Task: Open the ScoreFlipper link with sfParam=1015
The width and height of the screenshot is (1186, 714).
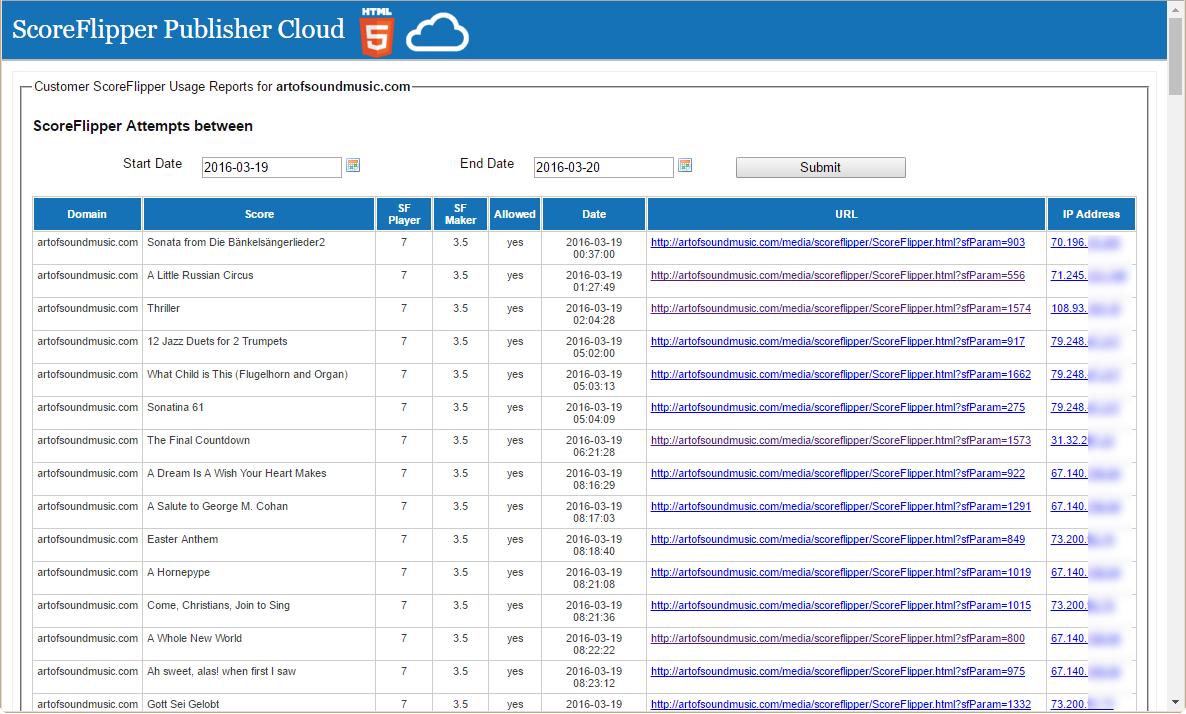Action: pos(840,606)
